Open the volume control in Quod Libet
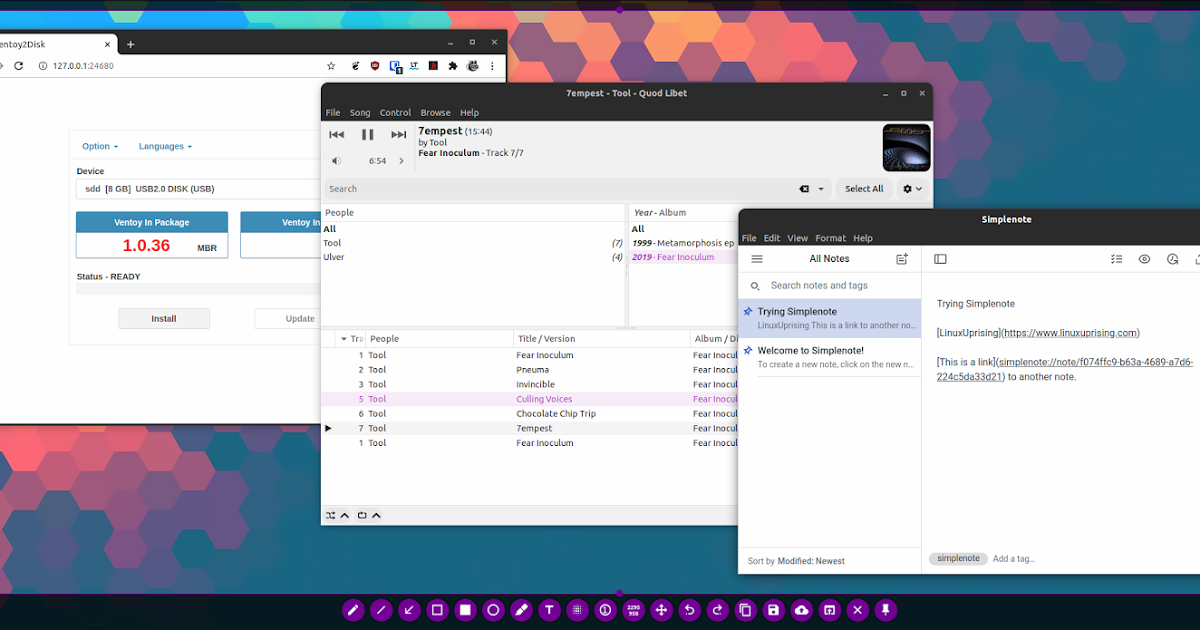The width and height of the screenshot is (1200, 630). pyautogui.click(x=337, y=161)
